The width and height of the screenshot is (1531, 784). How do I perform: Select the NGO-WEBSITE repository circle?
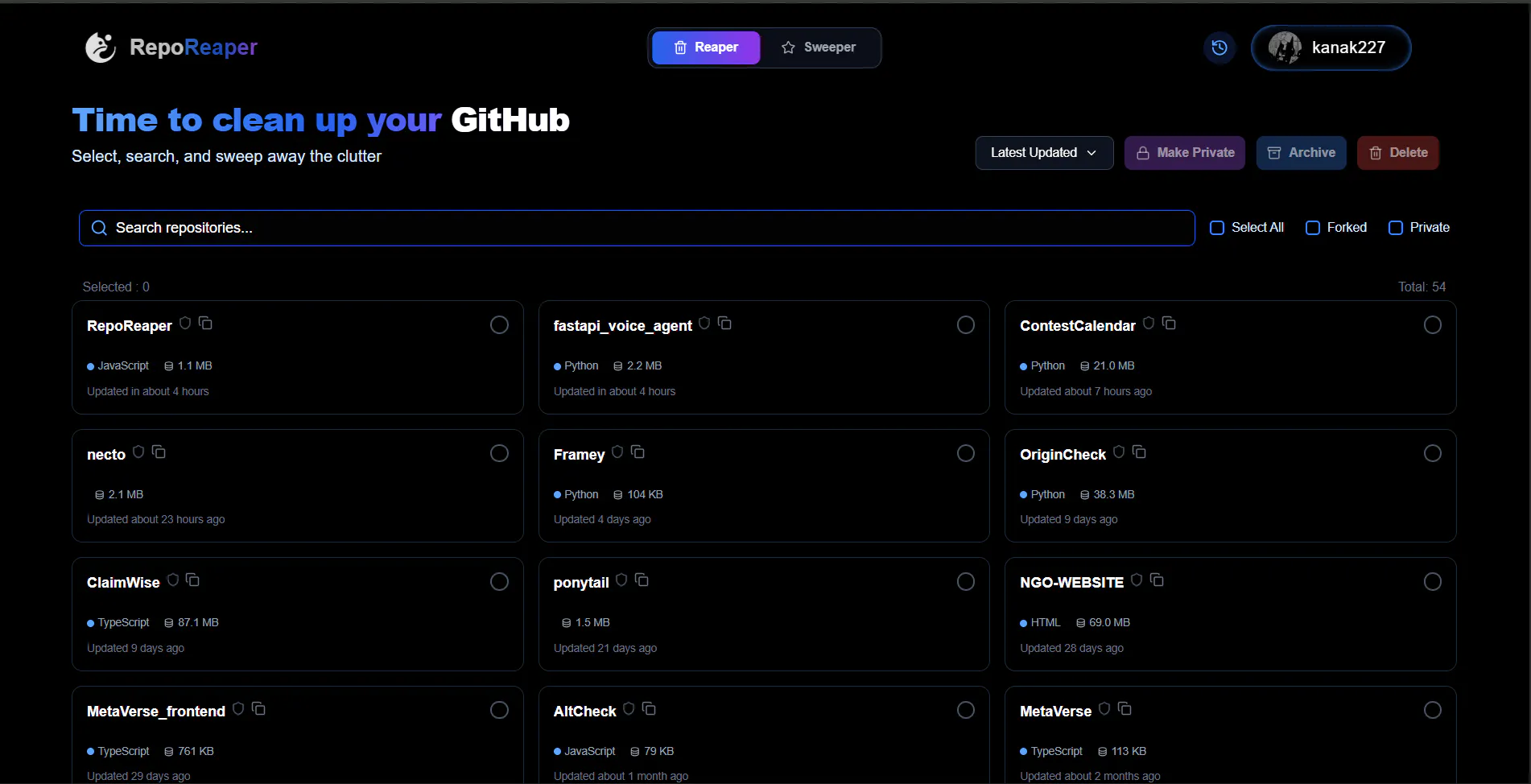(x=1433, y=581)
